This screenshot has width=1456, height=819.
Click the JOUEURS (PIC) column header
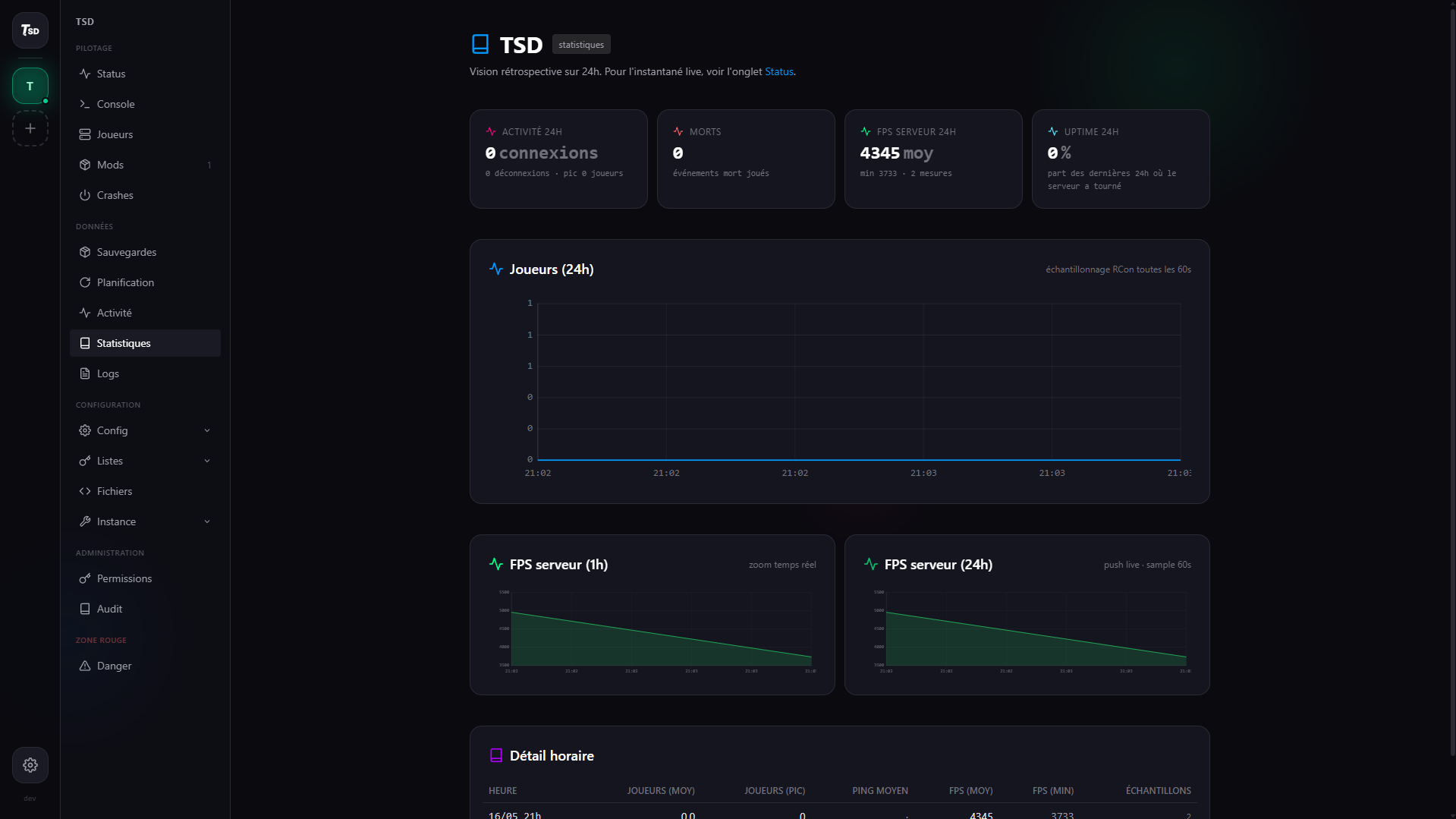775,790
